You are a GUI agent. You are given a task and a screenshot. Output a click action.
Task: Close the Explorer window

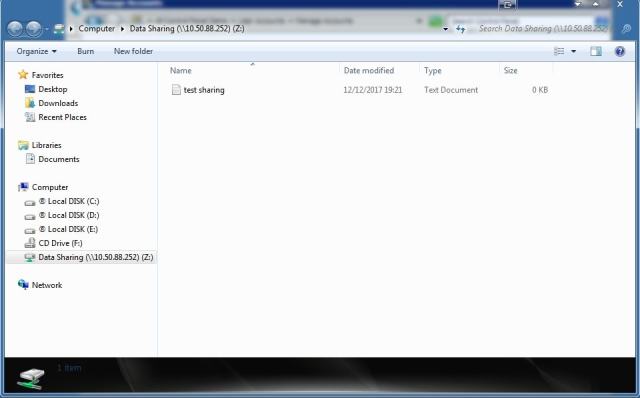620,4
